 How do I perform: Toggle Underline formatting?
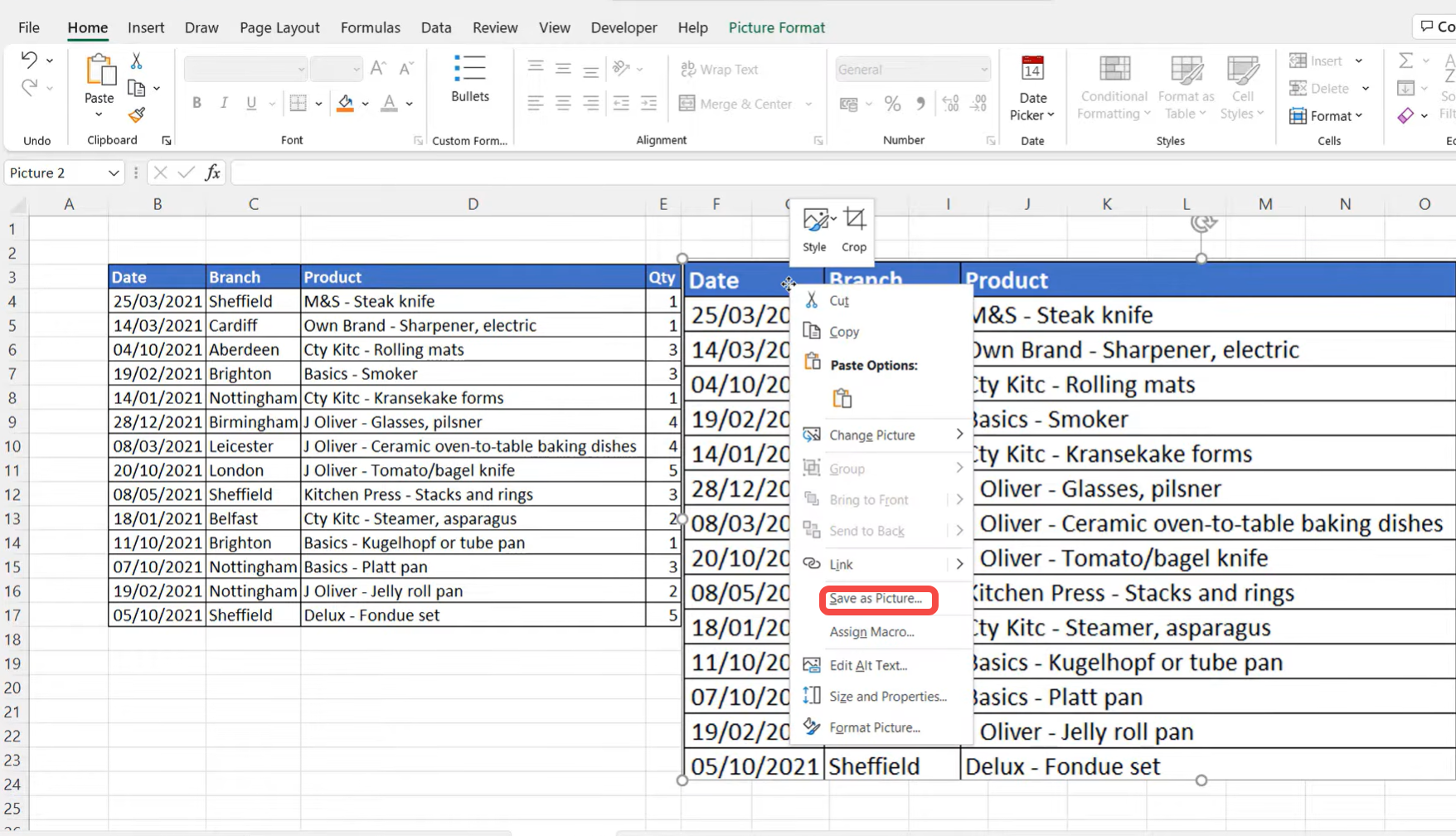click(251, 103)
